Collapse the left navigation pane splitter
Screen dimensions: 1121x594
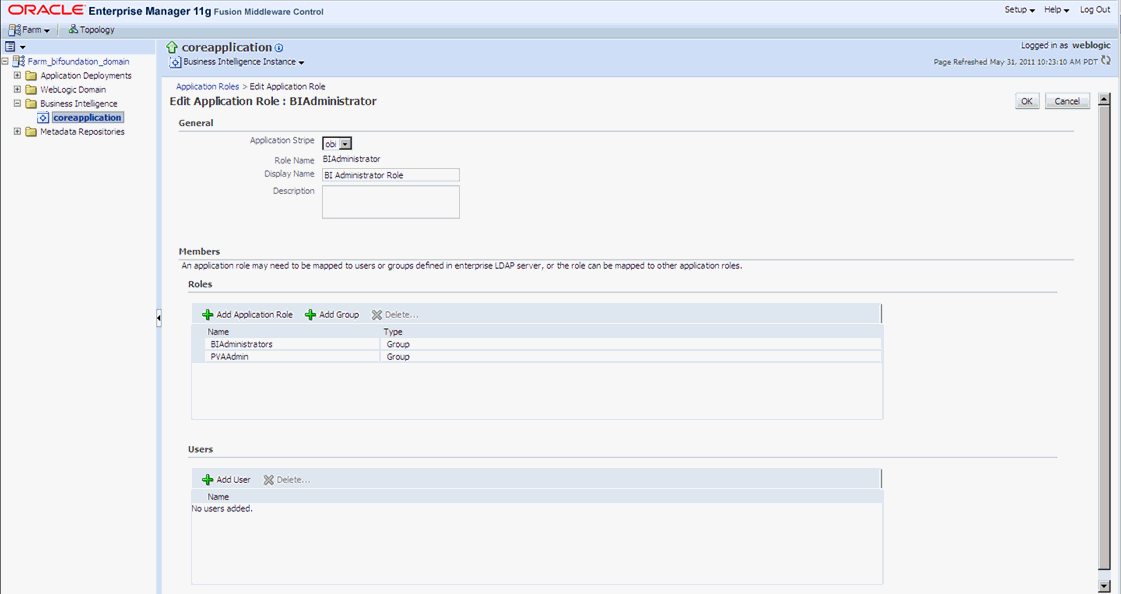coord(159,318)
